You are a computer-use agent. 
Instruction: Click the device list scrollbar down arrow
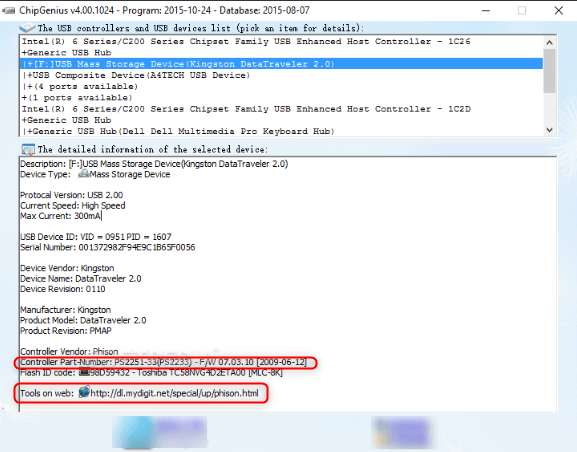(x=549, y=130)
